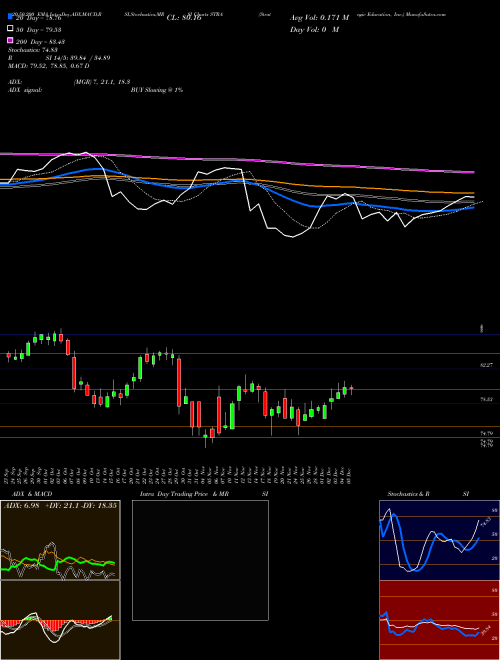Click the white 50 Day EMA legend swatch
Image resolution: width=500 pixels, height=660 pixels.
[10, 29]
